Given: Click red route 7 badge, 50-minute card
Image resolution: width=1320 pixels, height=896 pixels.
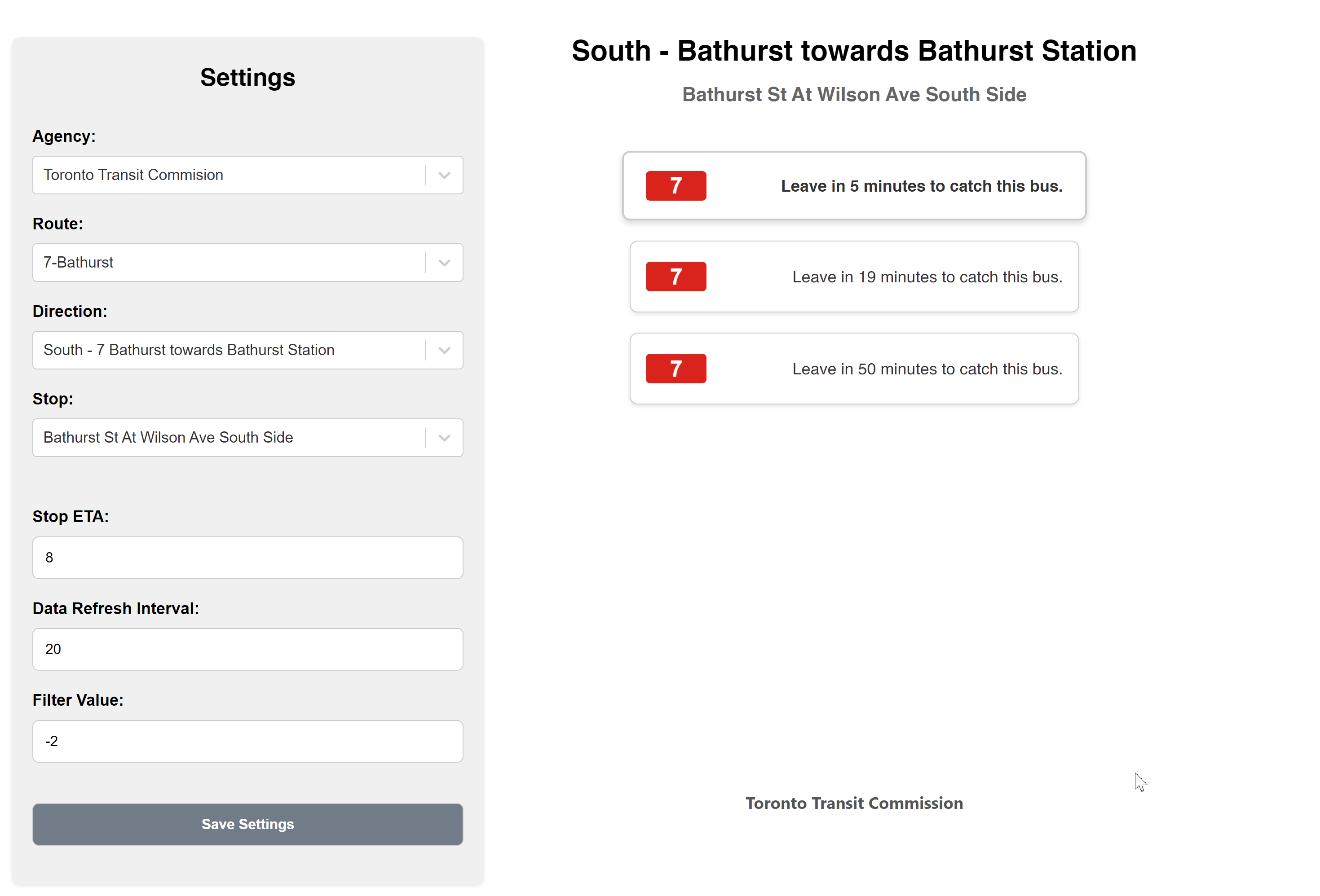Looking at the screenshot, I should click(x=675, y=369).
